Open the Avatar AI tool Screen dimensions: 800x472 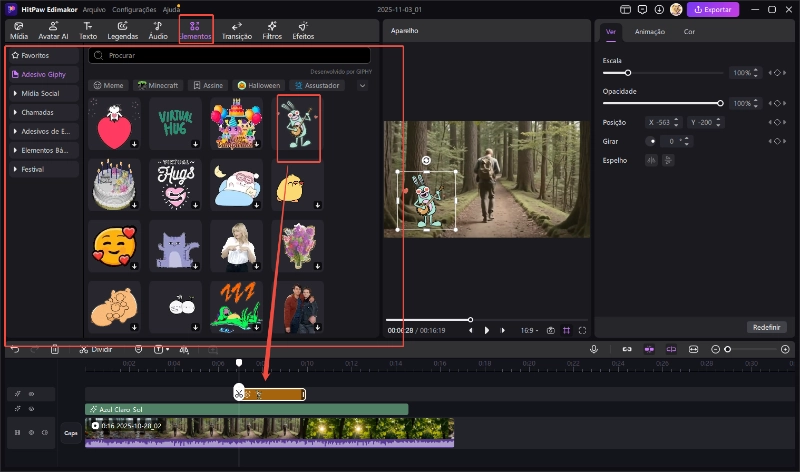coord(53,31)
